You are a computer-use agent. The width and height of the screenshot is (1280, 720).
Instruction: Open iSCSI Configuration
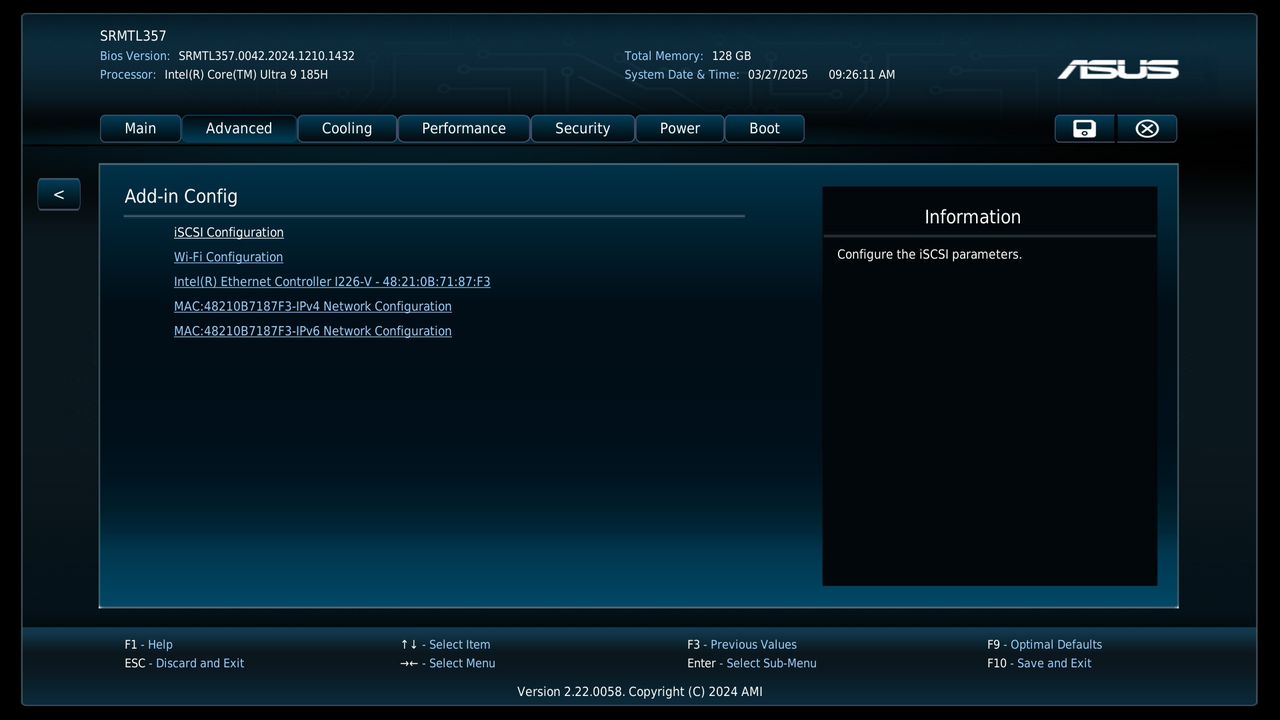(229, 232)
